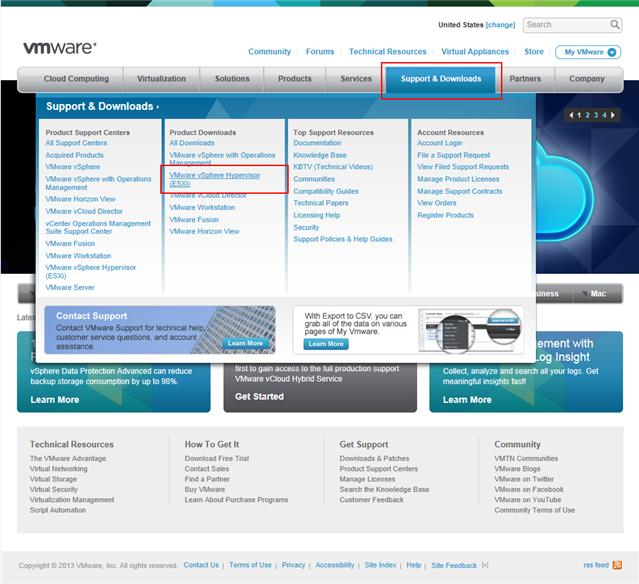
Task: Click the VMware logo
Action: point(60,48)
